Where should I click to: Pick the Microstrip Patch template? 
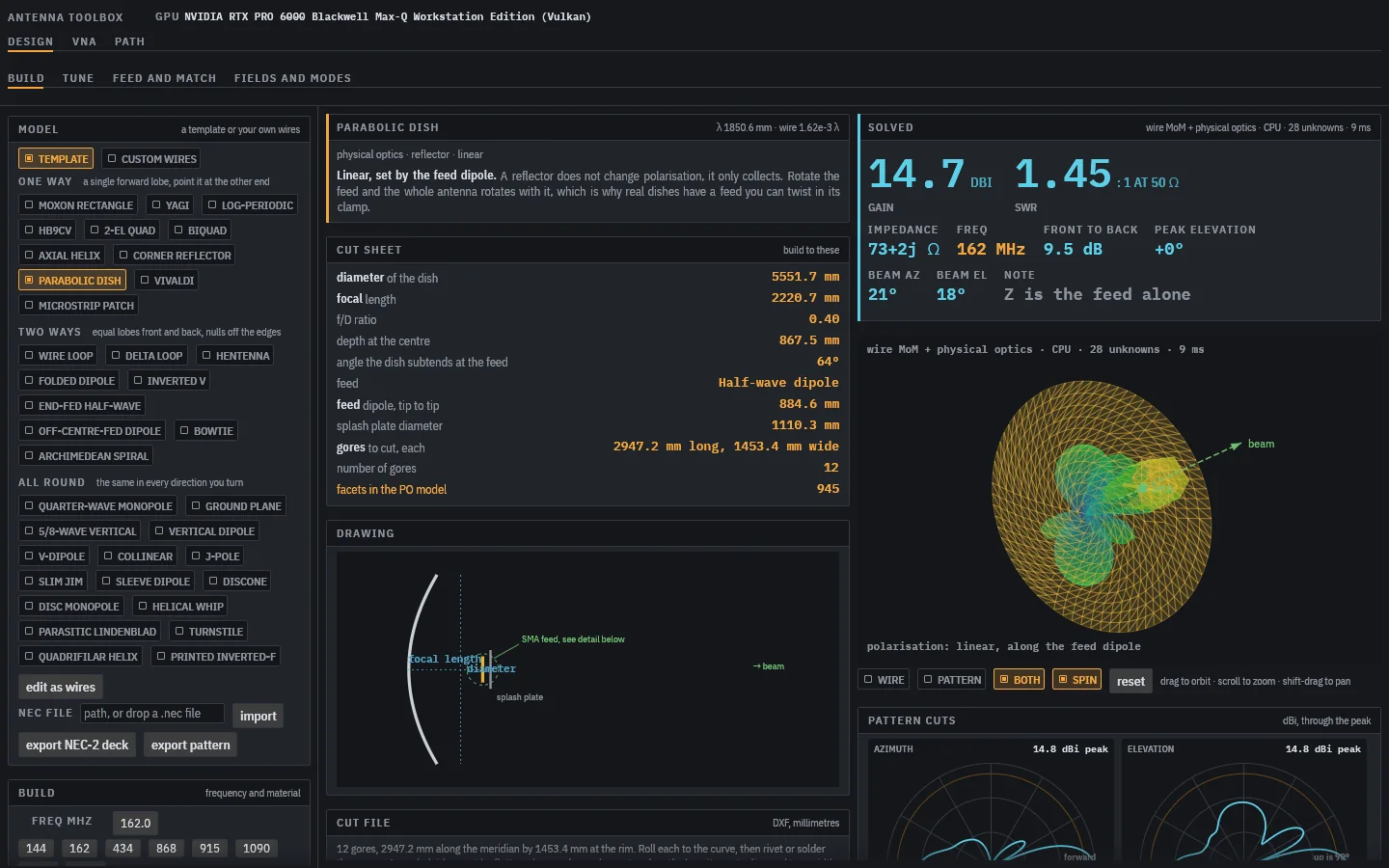[x=79, y=305]
